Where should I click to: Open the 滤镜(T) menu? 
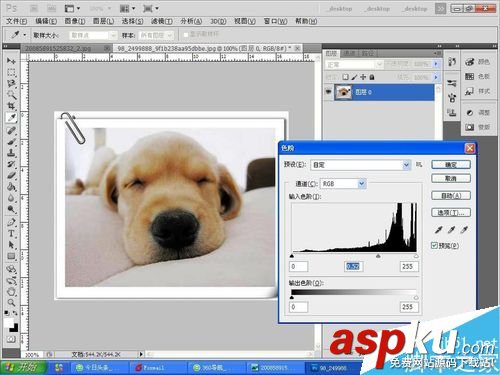pos(162,21)
